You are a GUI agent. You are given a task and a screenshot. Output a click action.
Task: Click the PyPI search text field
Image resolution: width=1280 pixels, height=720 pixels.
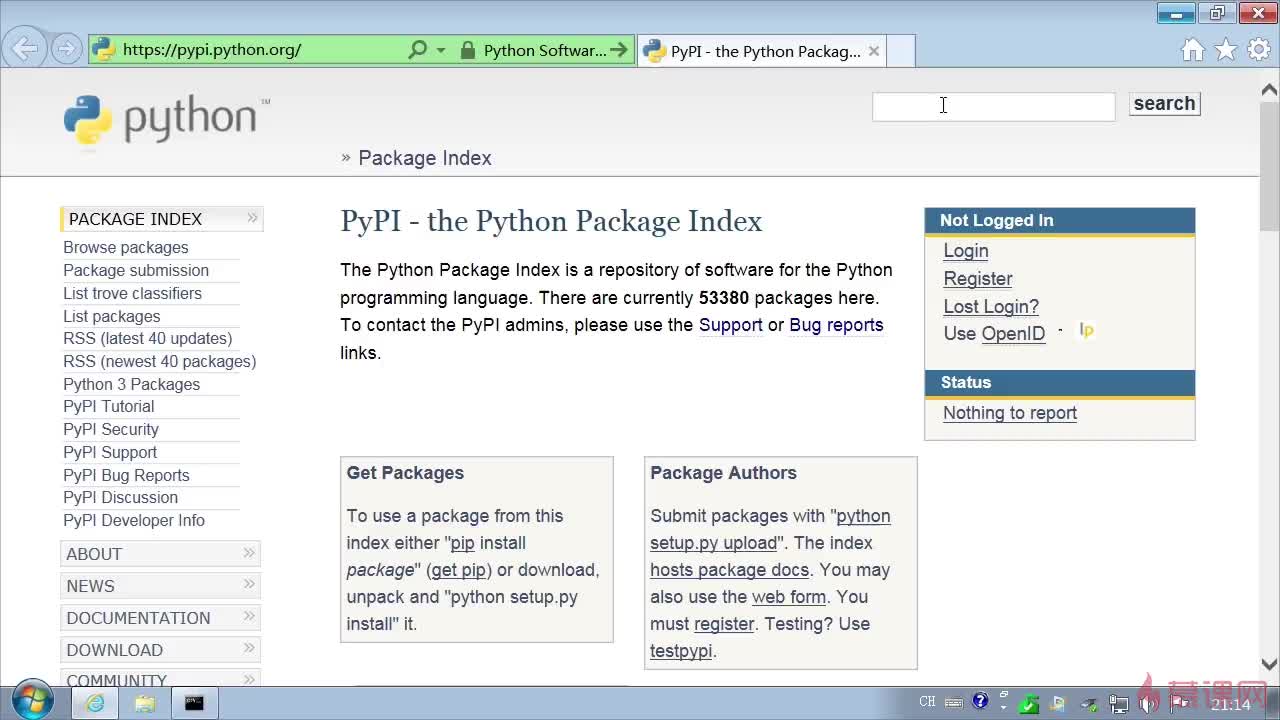993,106
